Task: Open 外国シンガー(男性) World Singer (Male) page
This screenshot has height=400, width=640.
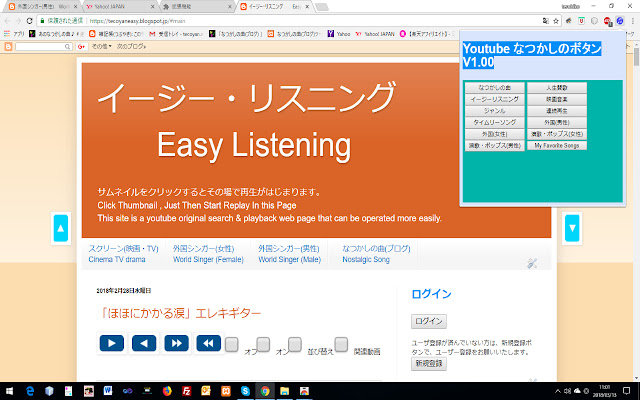Action: (x=289, y=254)
